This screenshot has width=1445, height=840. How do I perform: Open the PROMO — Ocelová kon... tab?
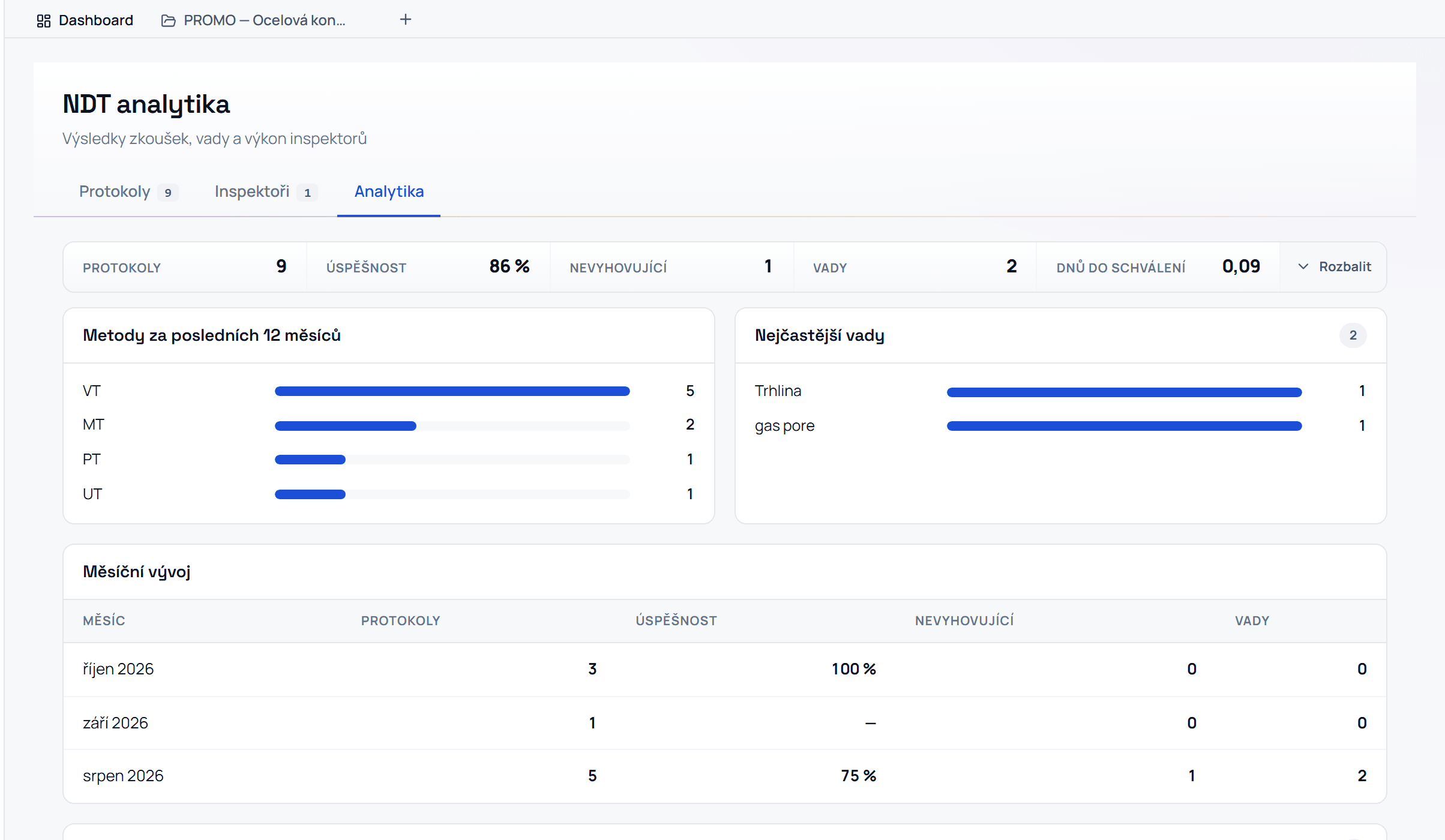pyautogui.click(x=253, y=20)
